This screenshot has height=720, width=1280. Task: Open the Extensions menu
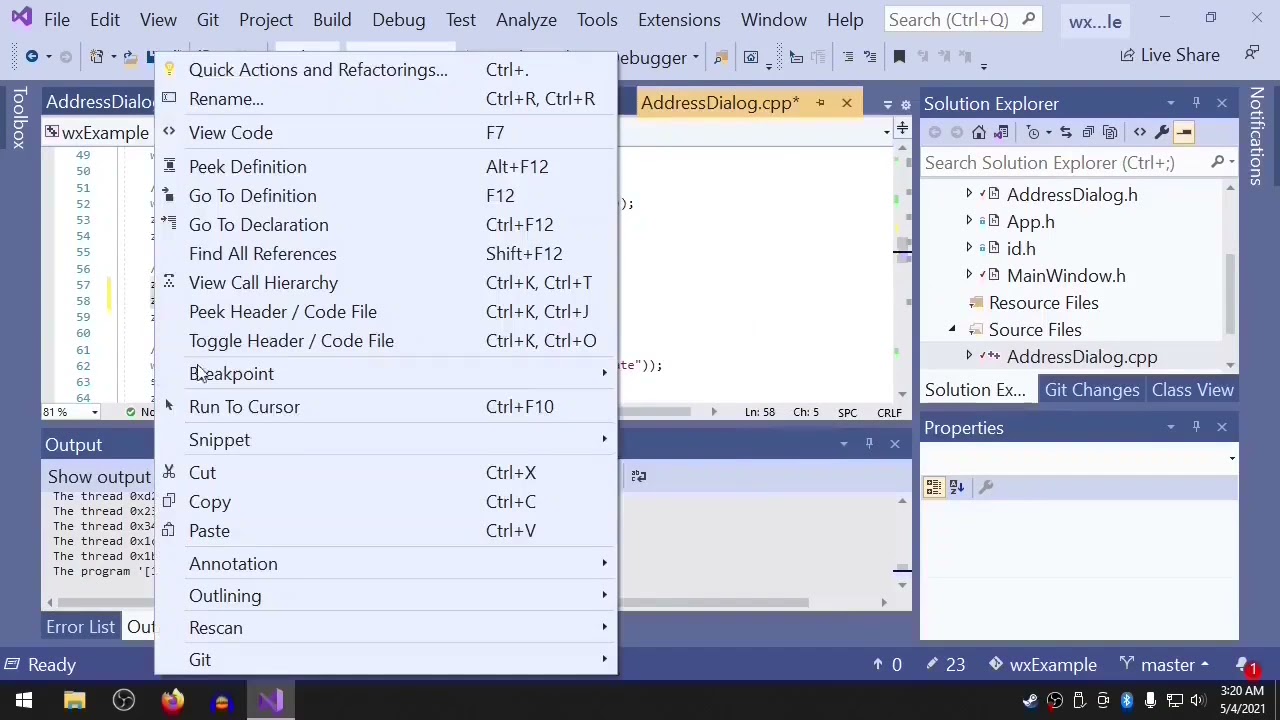point(679,20)
